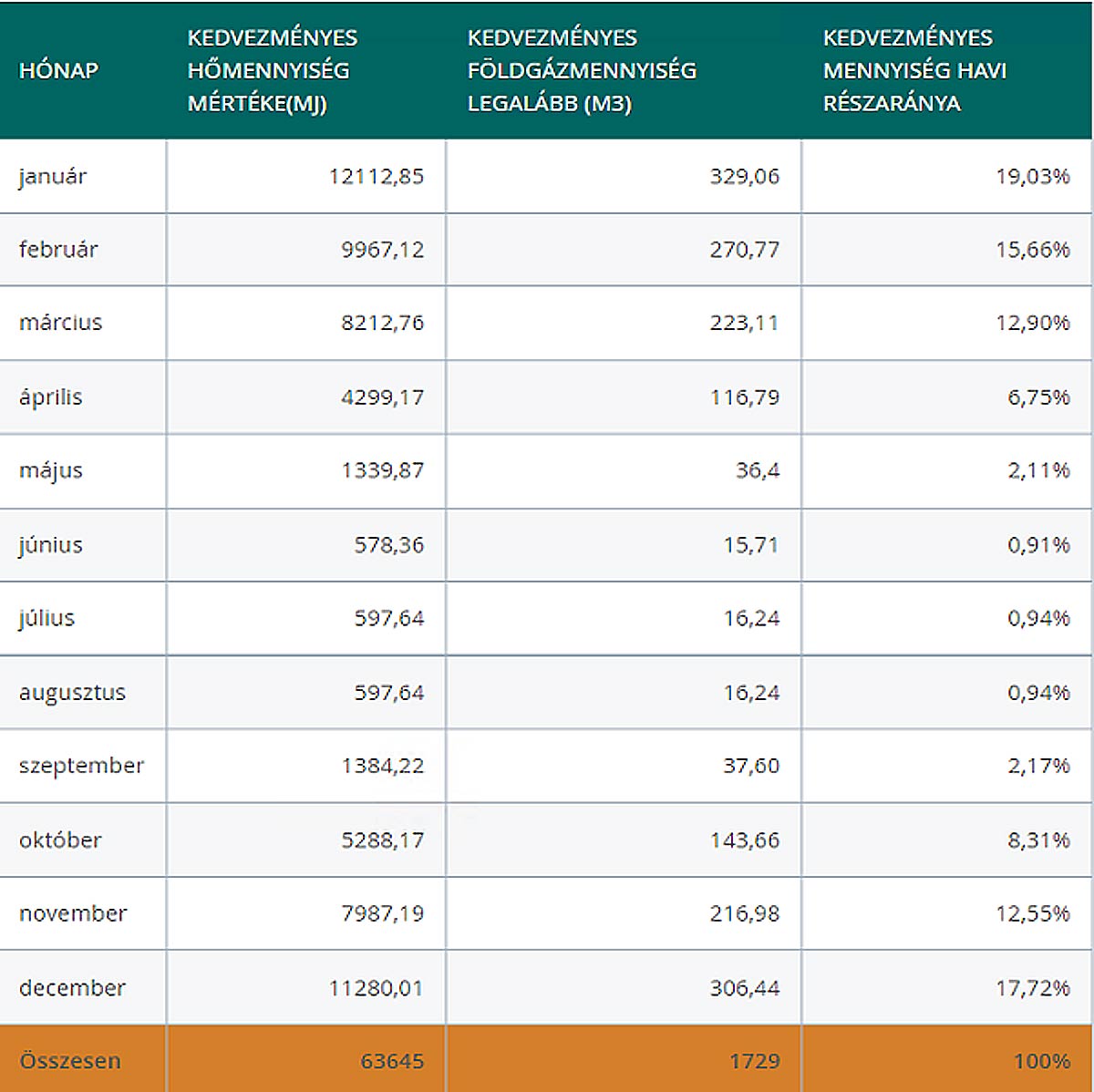Click the Összesen total row label

(x=69, y=1061)
